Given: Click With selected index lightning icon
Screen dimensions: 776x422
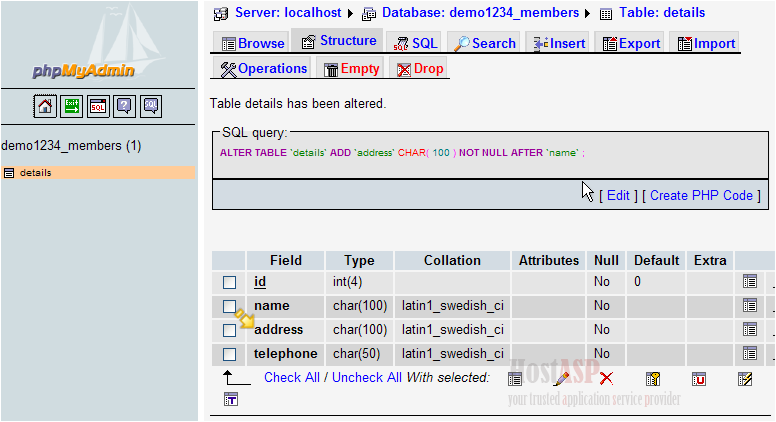Looking at the screenshot, I should tap(745, 379).
